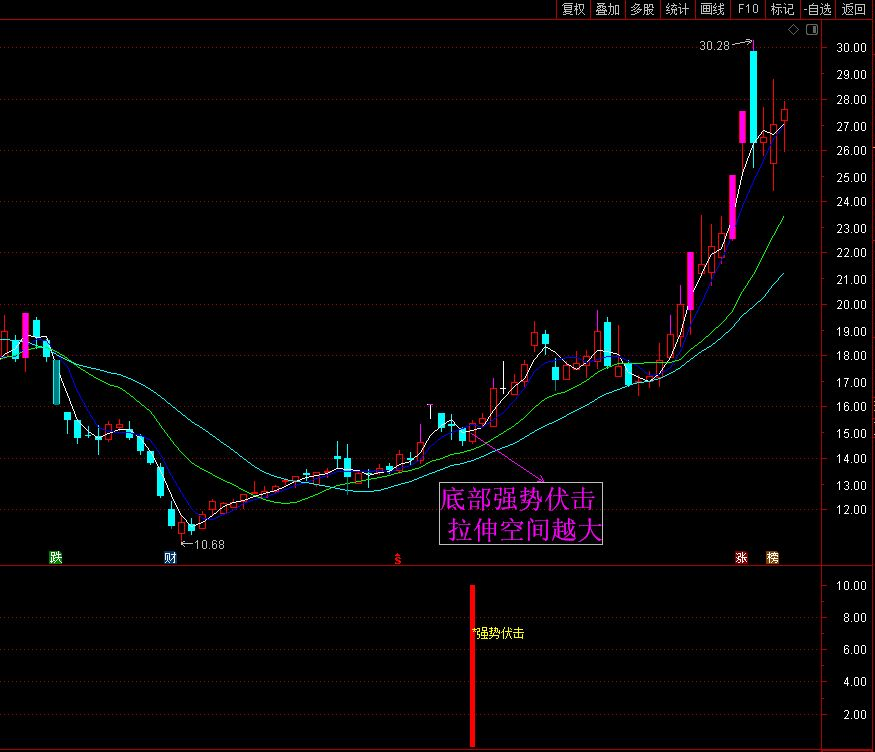Click the green 跌 marker icon
The height and width of the screenshot is (752, 875).
tap(56, 557)
